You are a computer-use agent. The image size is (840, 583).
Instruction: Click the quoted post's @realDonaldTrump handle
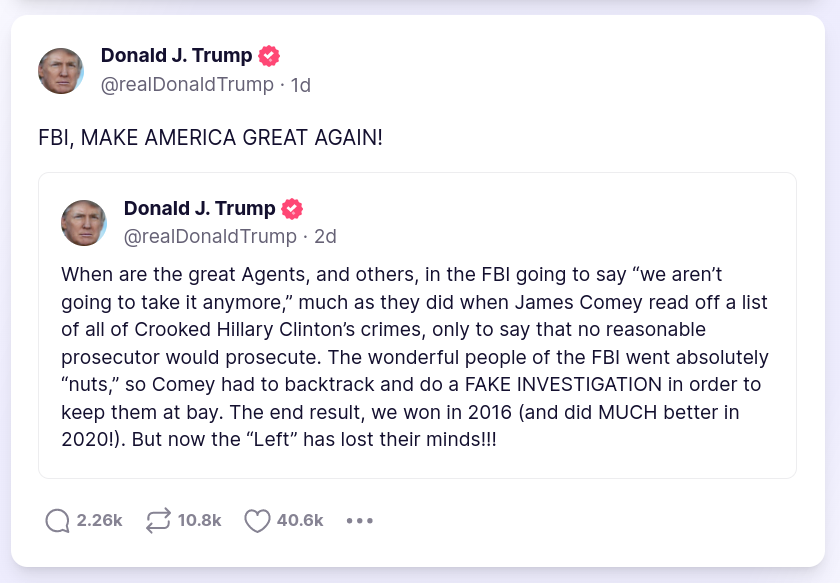(x=210, y=238)
